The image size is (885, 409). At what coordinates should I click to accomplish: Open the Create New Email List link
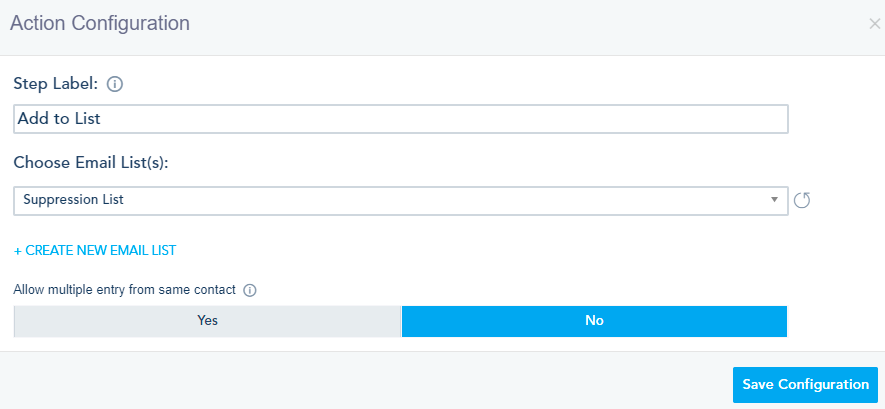[100, 250]
